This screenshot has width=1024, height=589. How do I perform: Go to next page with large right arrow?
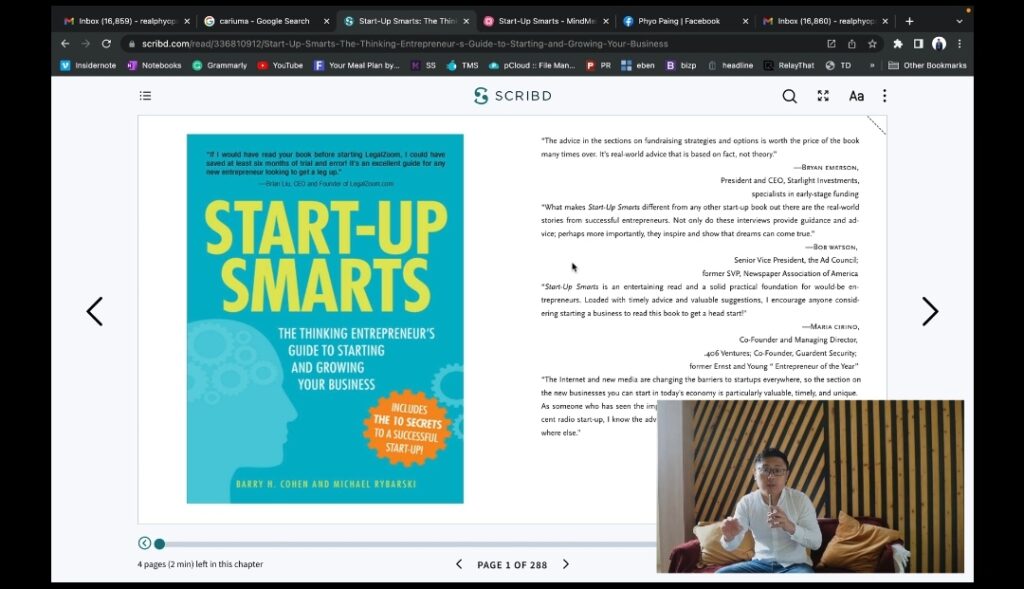click(x=930, y=311)
